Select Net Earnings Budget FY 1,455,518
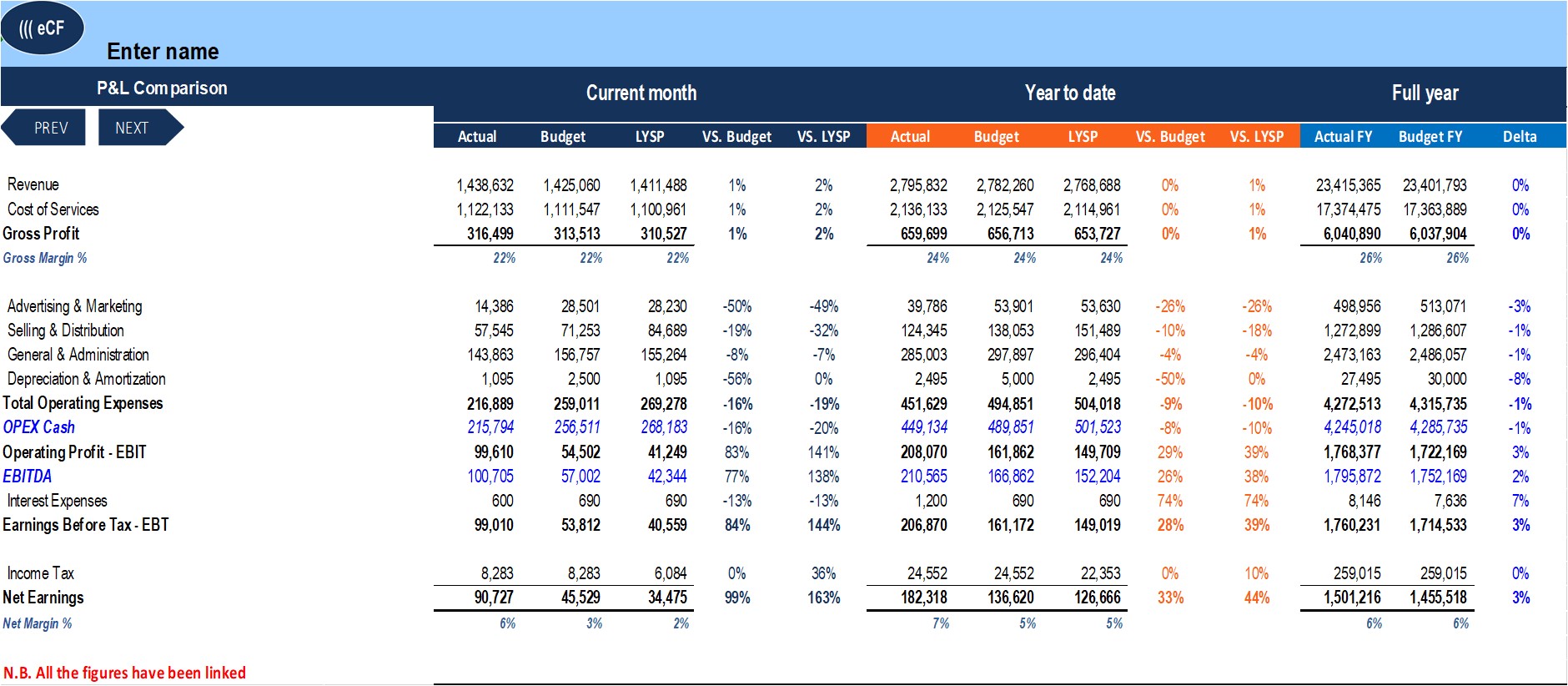Viewport: 1568px width, 686px height. tap(1438, 598)
